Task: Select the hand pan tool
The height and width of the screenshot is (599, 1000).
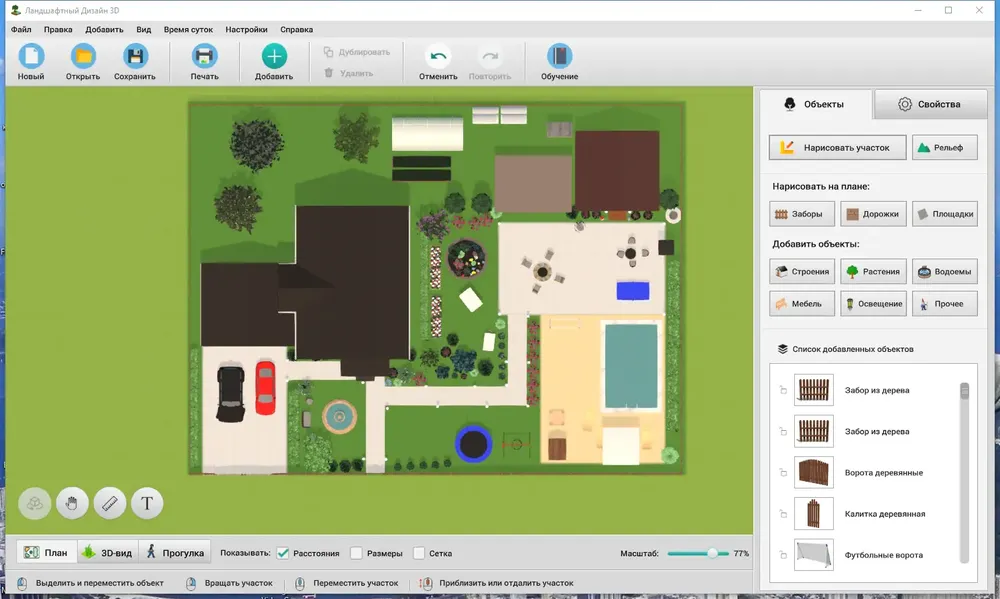Action: pyautogui.click(x=72, y=503)
